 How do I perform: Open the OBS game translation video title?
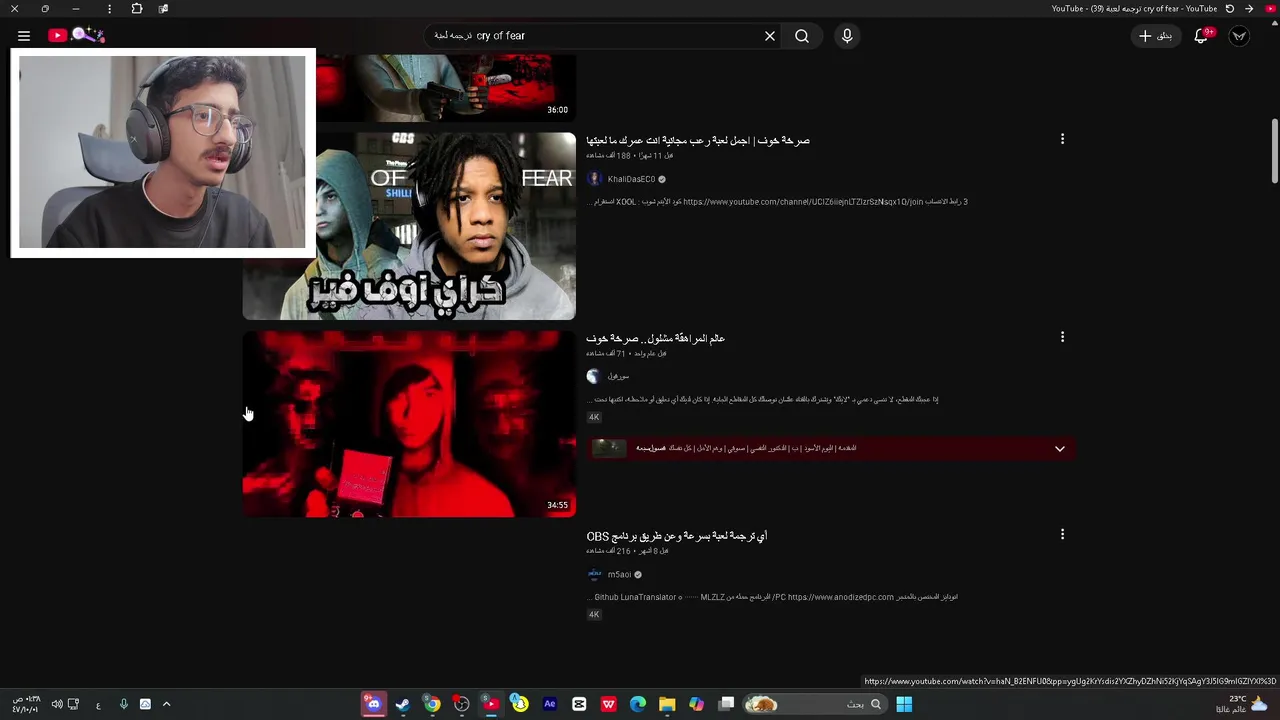click(677, 536)
